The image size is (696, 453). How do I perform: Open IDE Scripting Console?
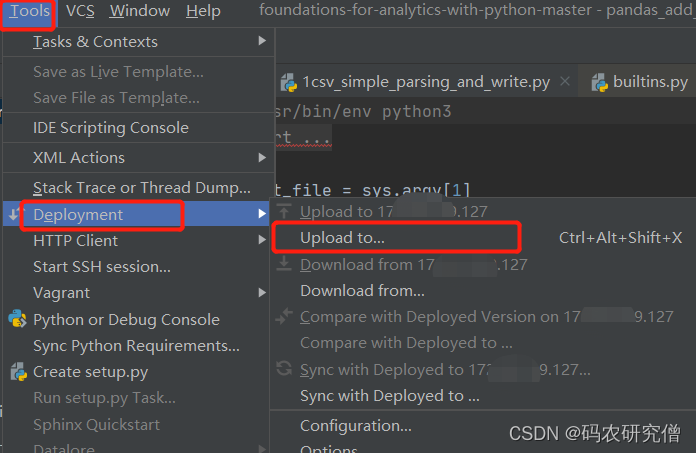pos(138,128)
